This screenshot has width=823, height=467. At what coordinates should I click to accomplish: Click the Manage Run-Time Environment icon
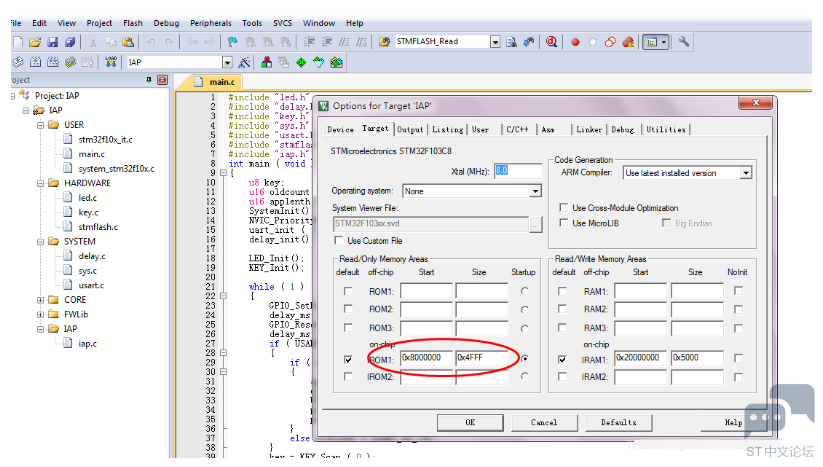coord(336,62)
